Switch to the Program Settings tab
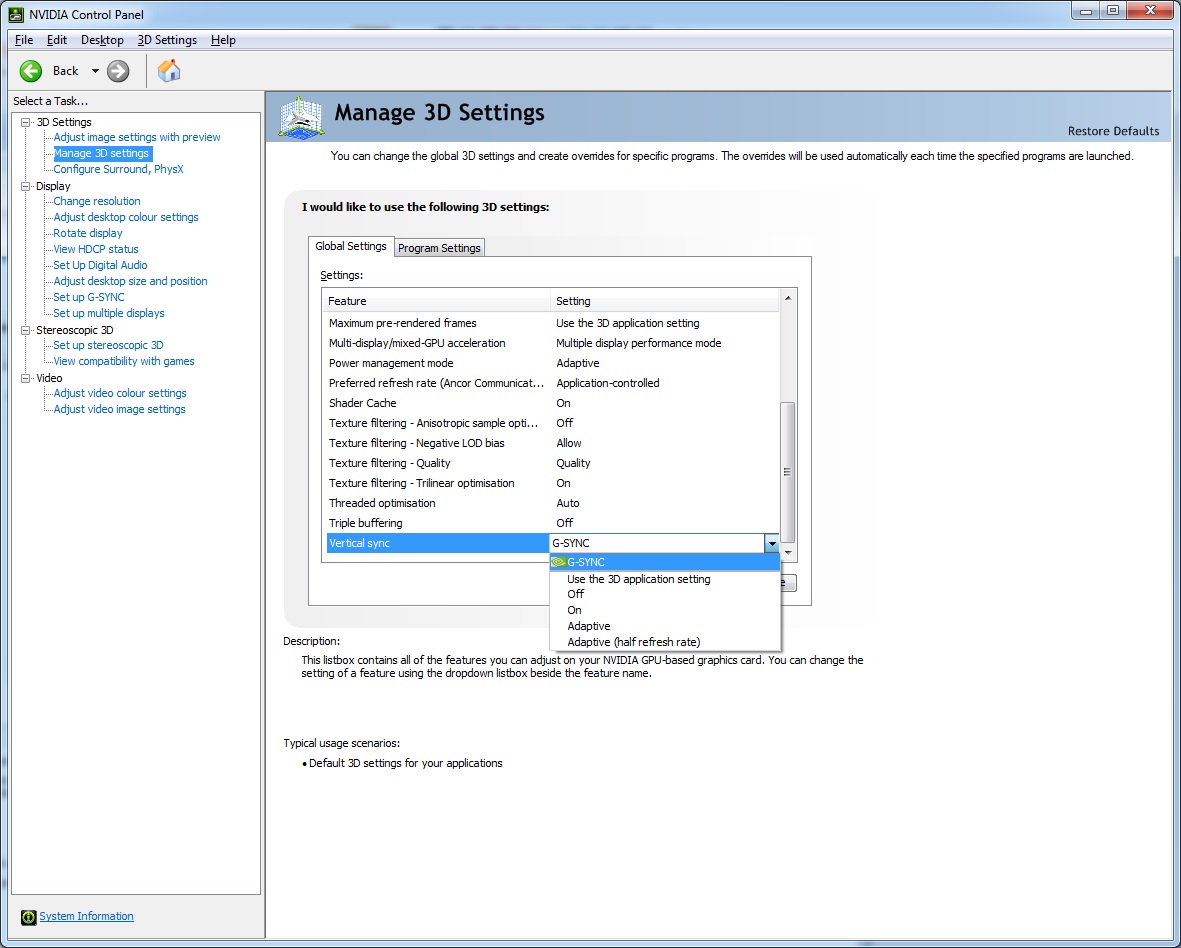1181x948 pixels. [439, 248]
